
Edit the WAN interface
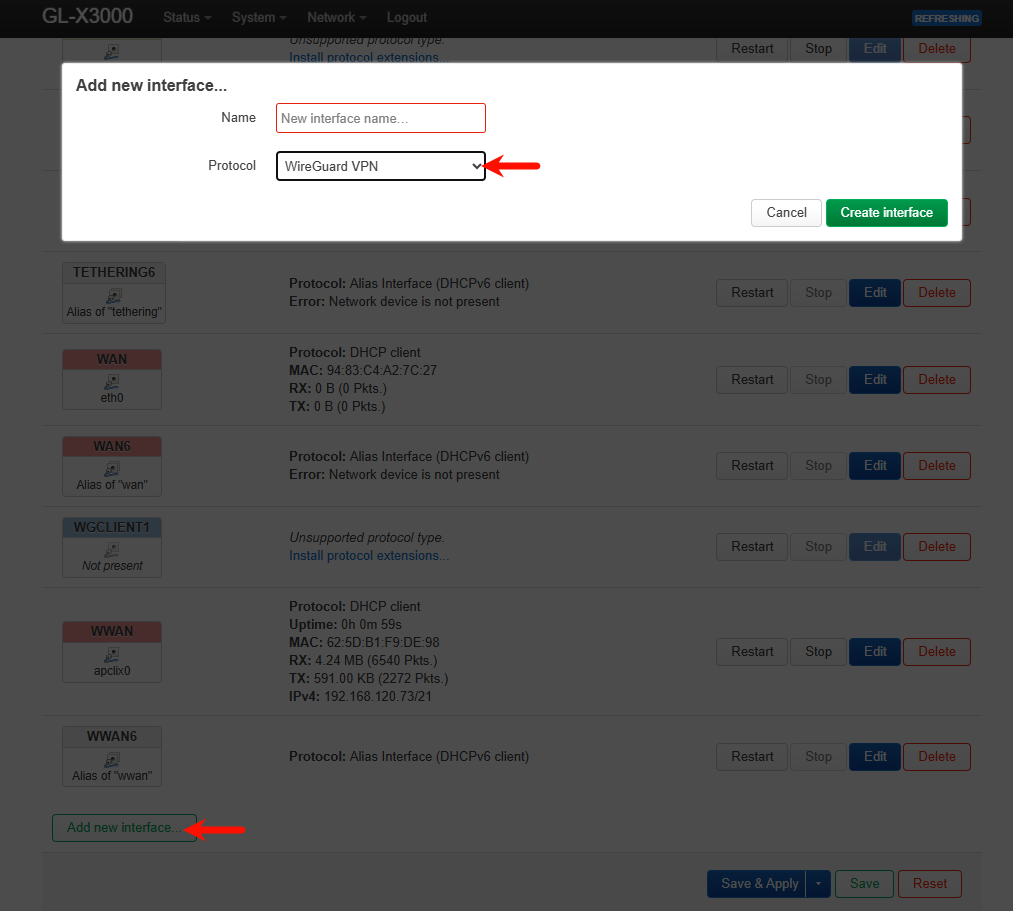click(875, 380)
